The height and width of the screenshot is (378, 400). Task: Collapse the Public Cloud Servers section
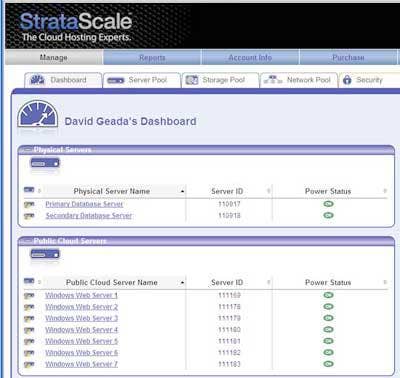point(26,241)
